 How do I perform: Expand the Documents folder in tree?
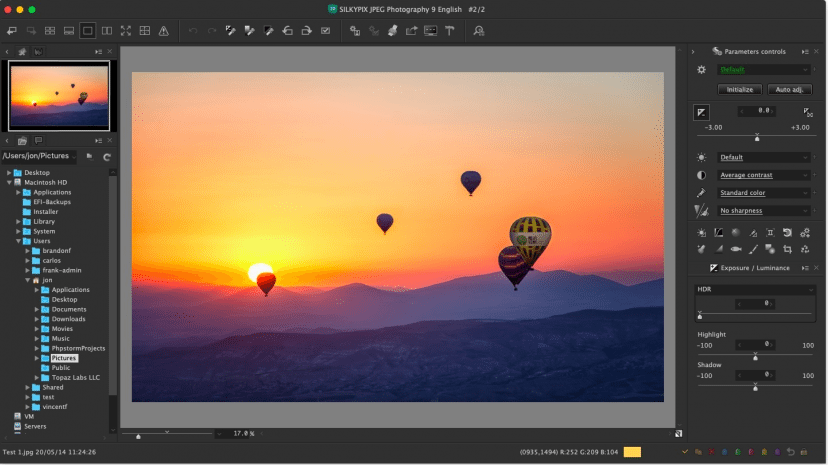tap(37, 309)
